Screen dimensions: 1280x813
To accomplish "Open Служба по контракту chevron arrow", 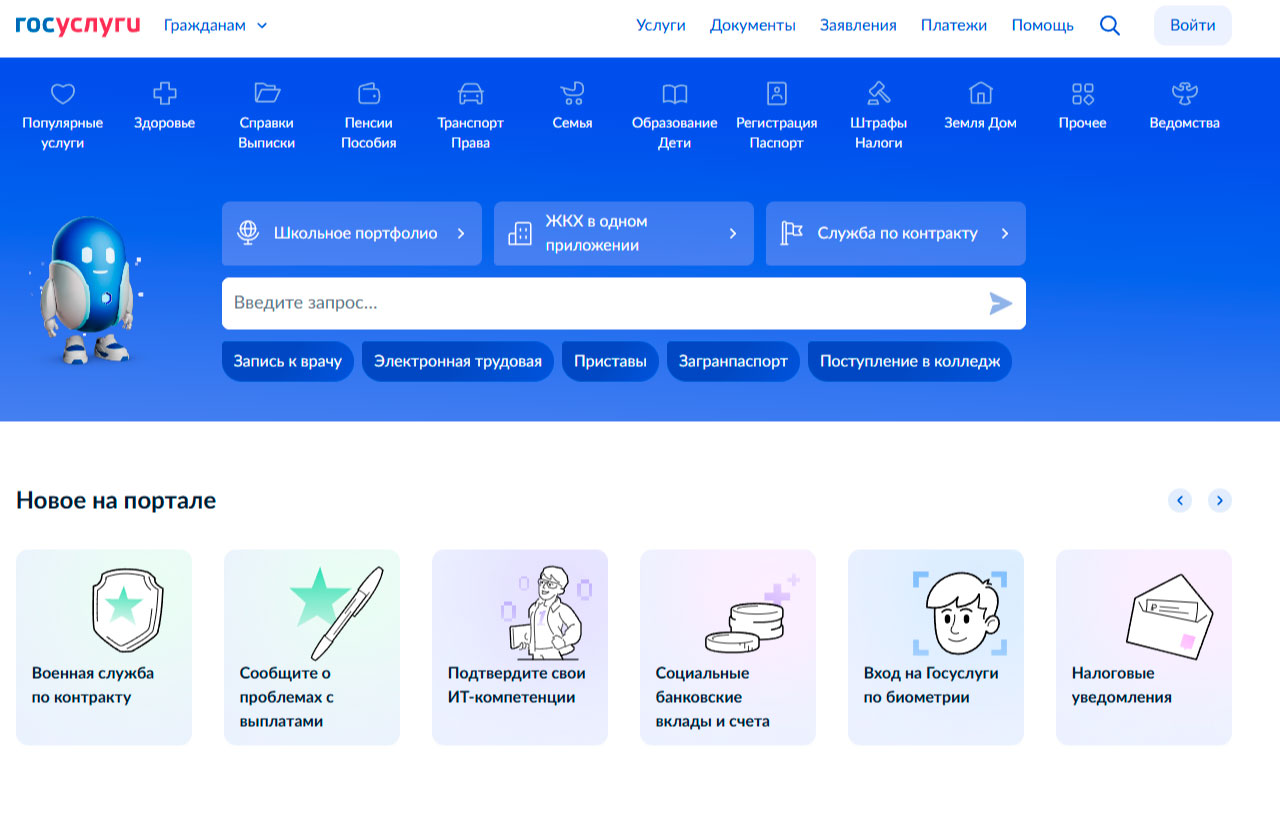I will click(1005, 233).
